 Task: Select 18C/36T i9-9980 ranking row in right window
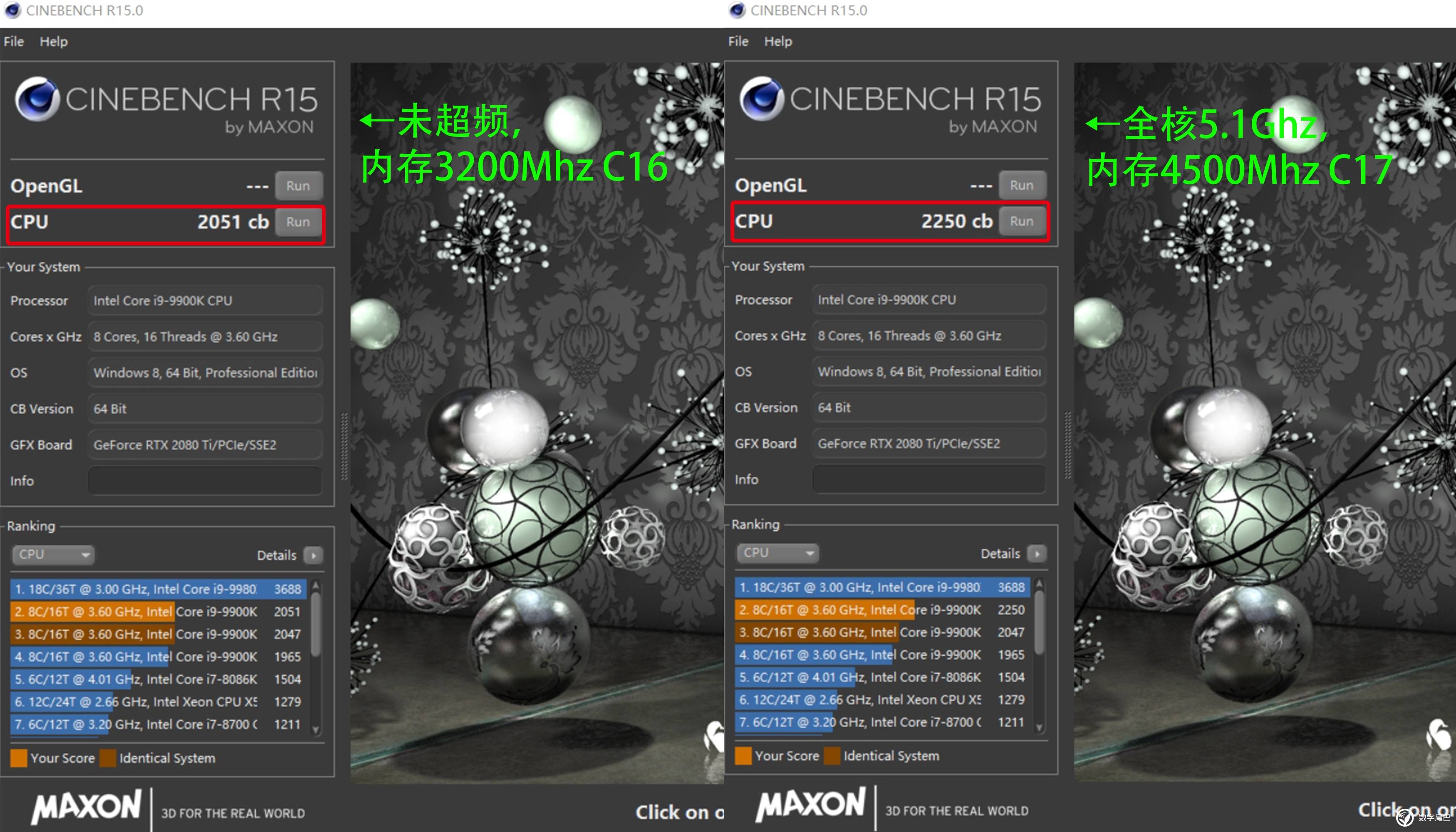coord(882,587)
